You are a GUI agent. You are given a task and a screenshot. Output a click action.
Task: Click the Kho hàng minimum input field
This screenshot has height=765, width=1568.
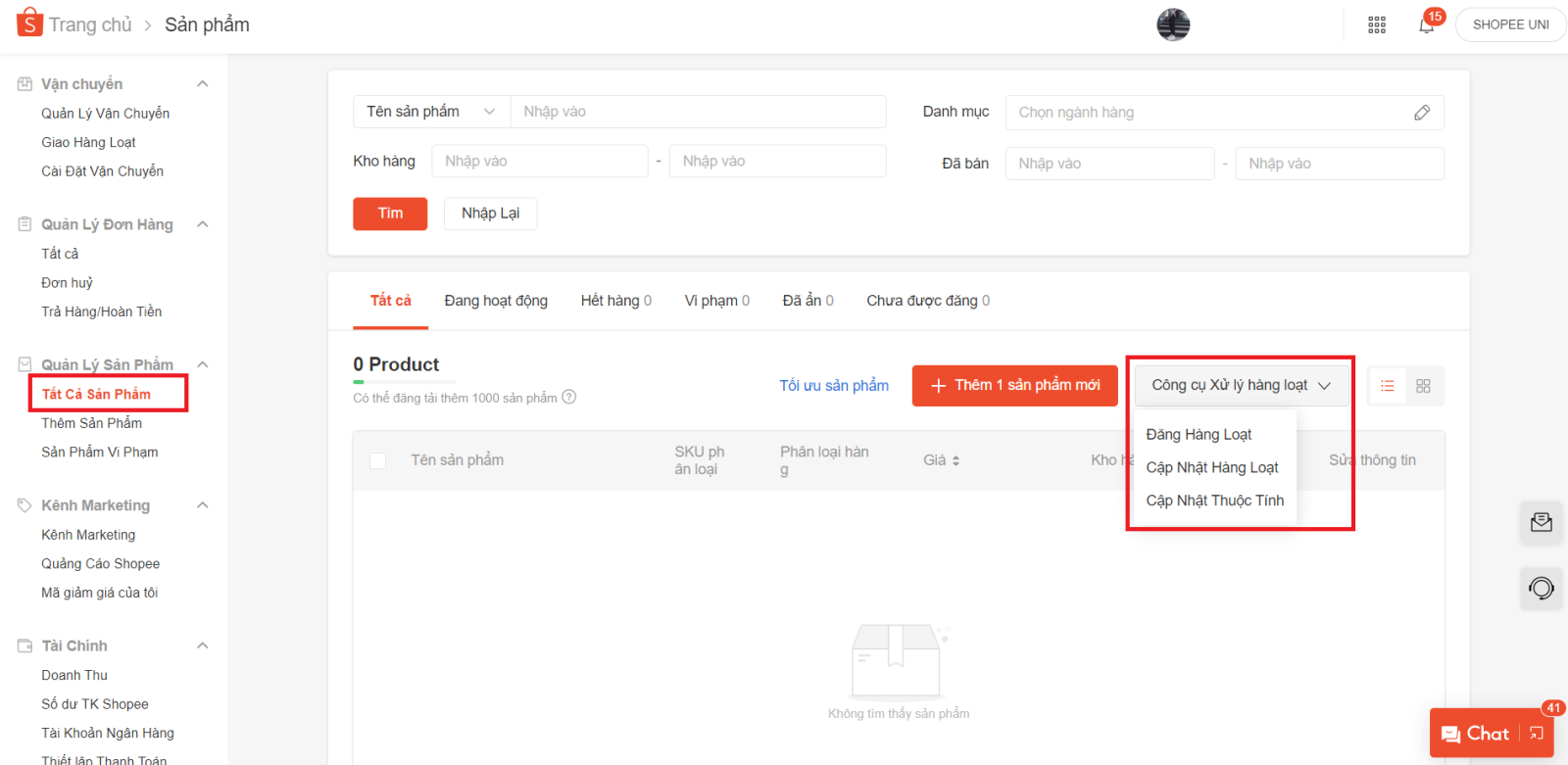[539, 162]
